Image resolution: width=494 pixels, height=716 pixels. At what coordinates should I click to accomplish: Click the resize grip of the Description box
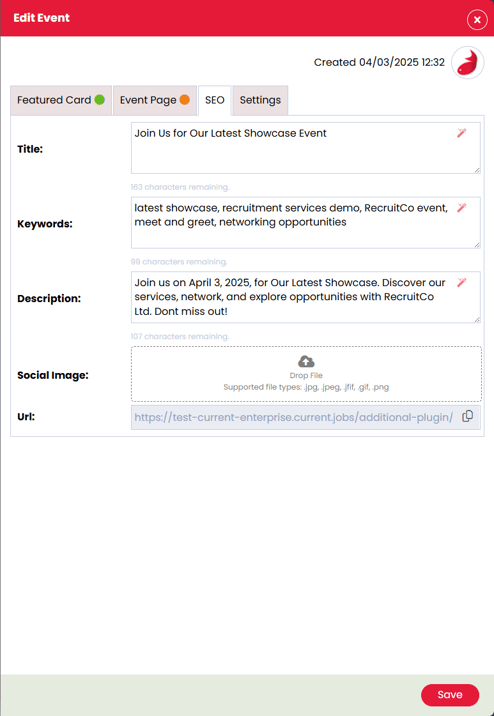tap(477, 320)
